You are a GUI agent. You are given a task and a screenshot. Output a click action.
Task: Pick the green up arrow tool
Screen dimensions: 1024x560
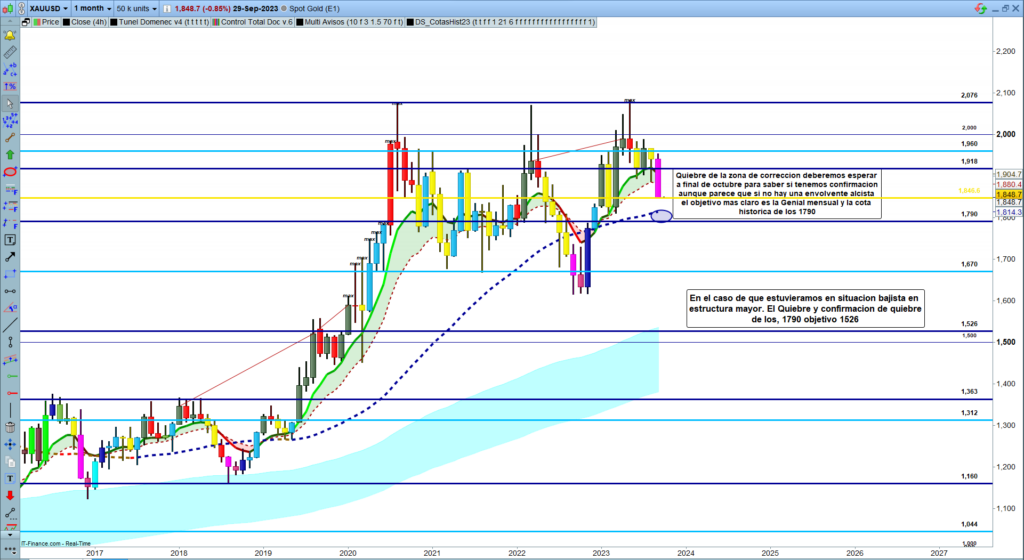coord(10,155)
